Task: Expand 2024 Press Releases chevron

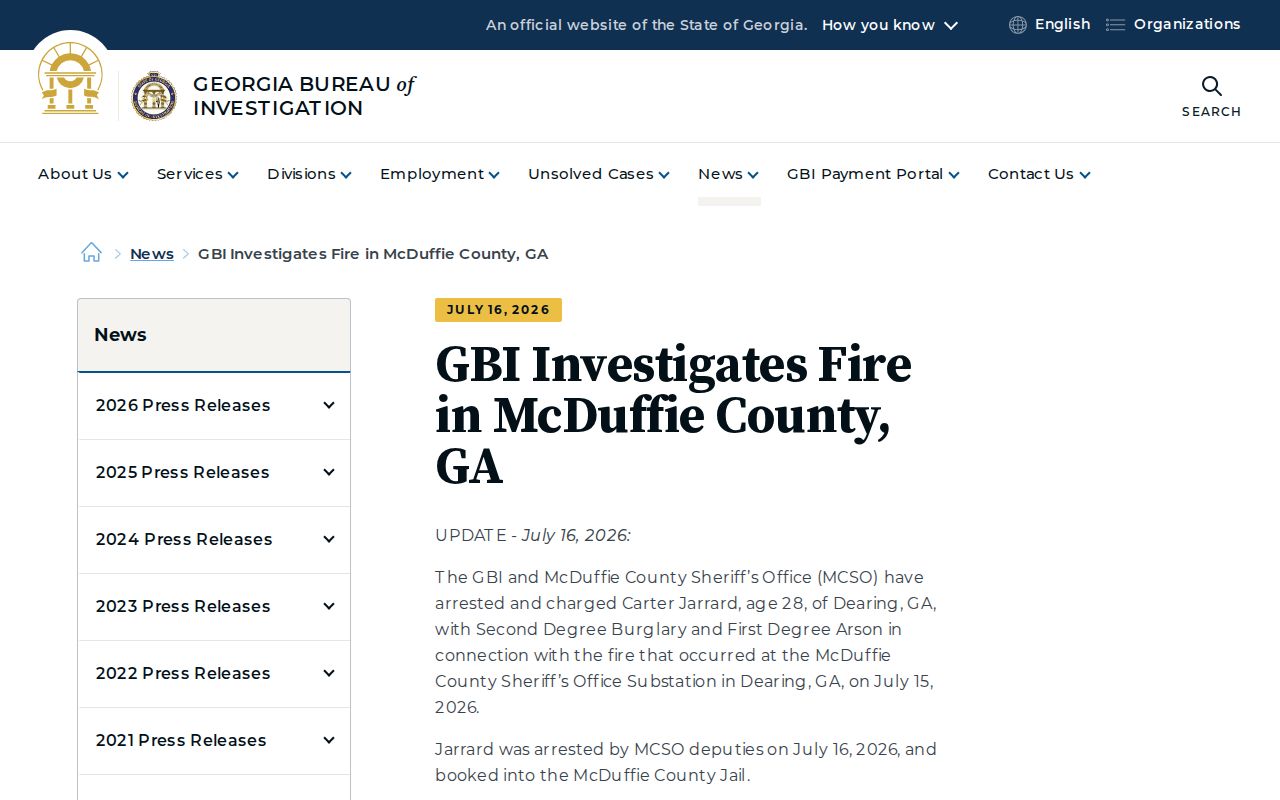Action: [328, 539]
